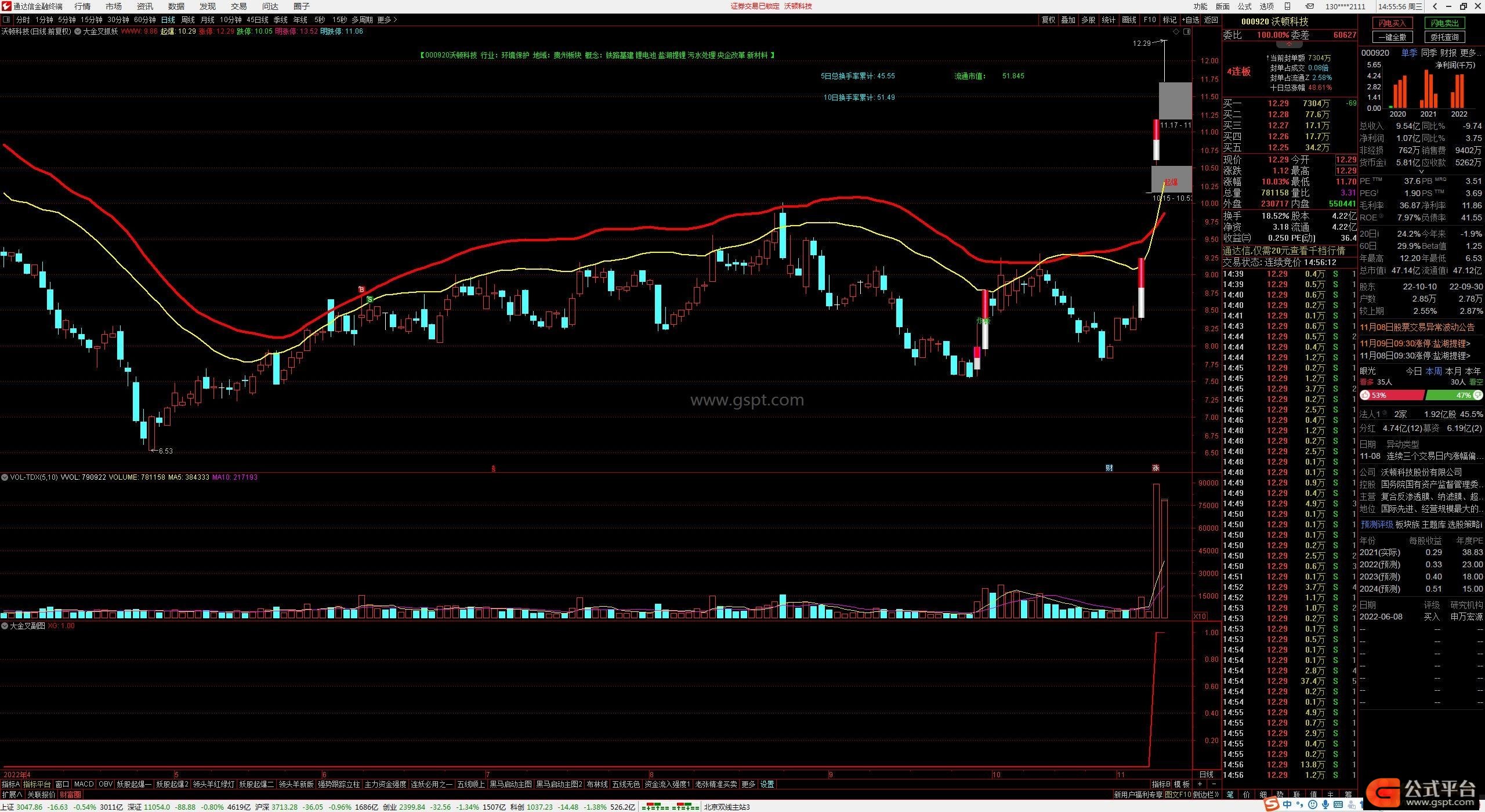
Task: Click the circle icon beside VOL-TDX indicator
Action: click(5, 477)
